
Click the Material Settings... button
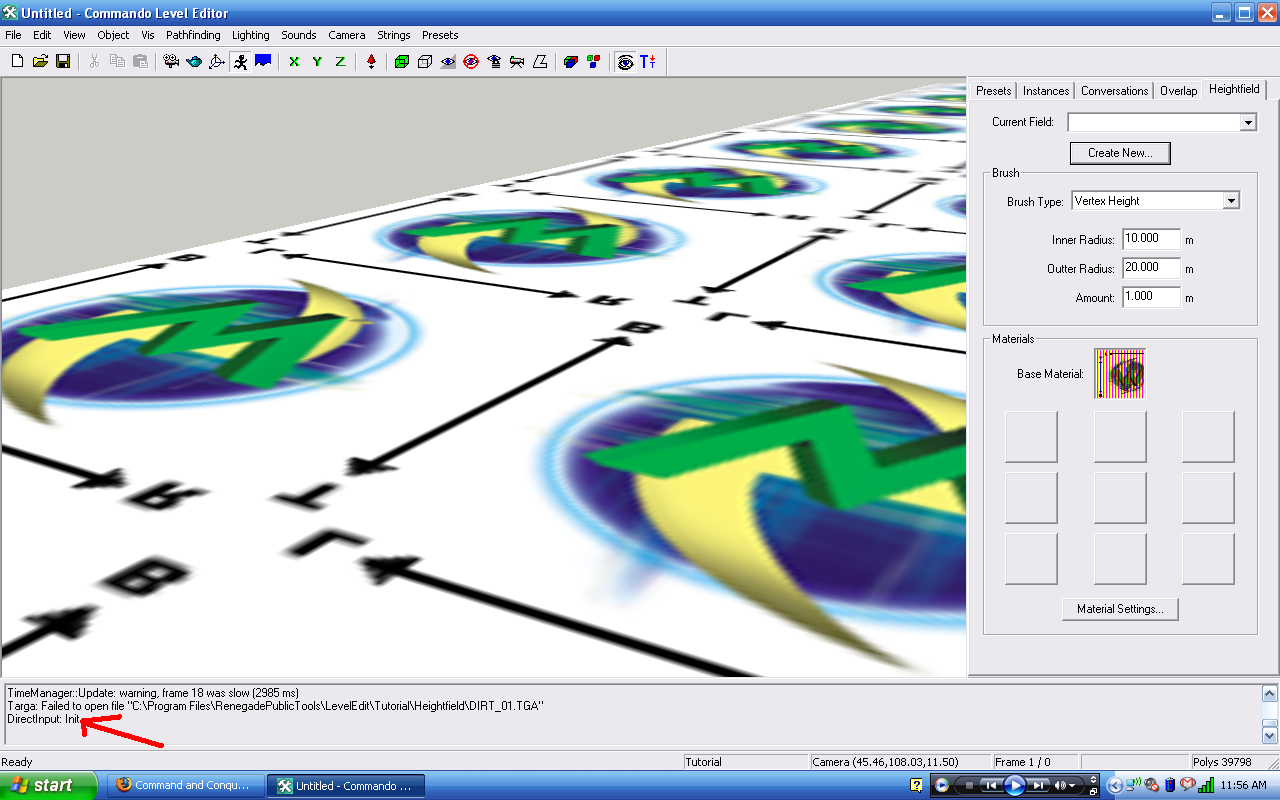tap(1120, 609)
